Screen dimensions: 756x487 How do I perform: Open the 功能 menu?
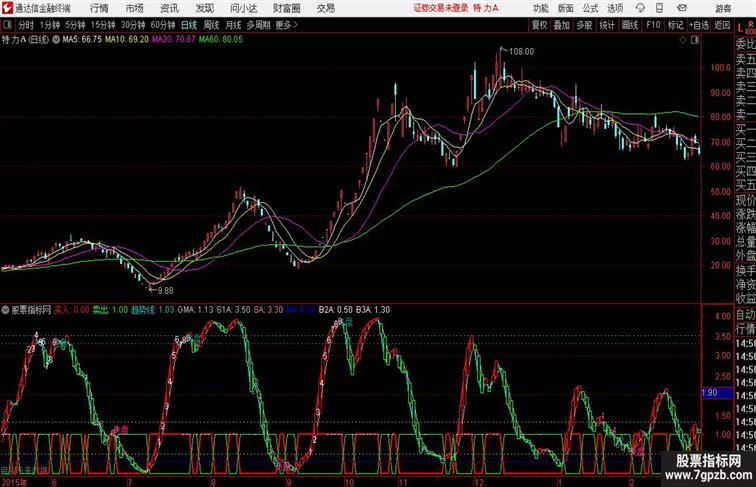tap(541, 8)
